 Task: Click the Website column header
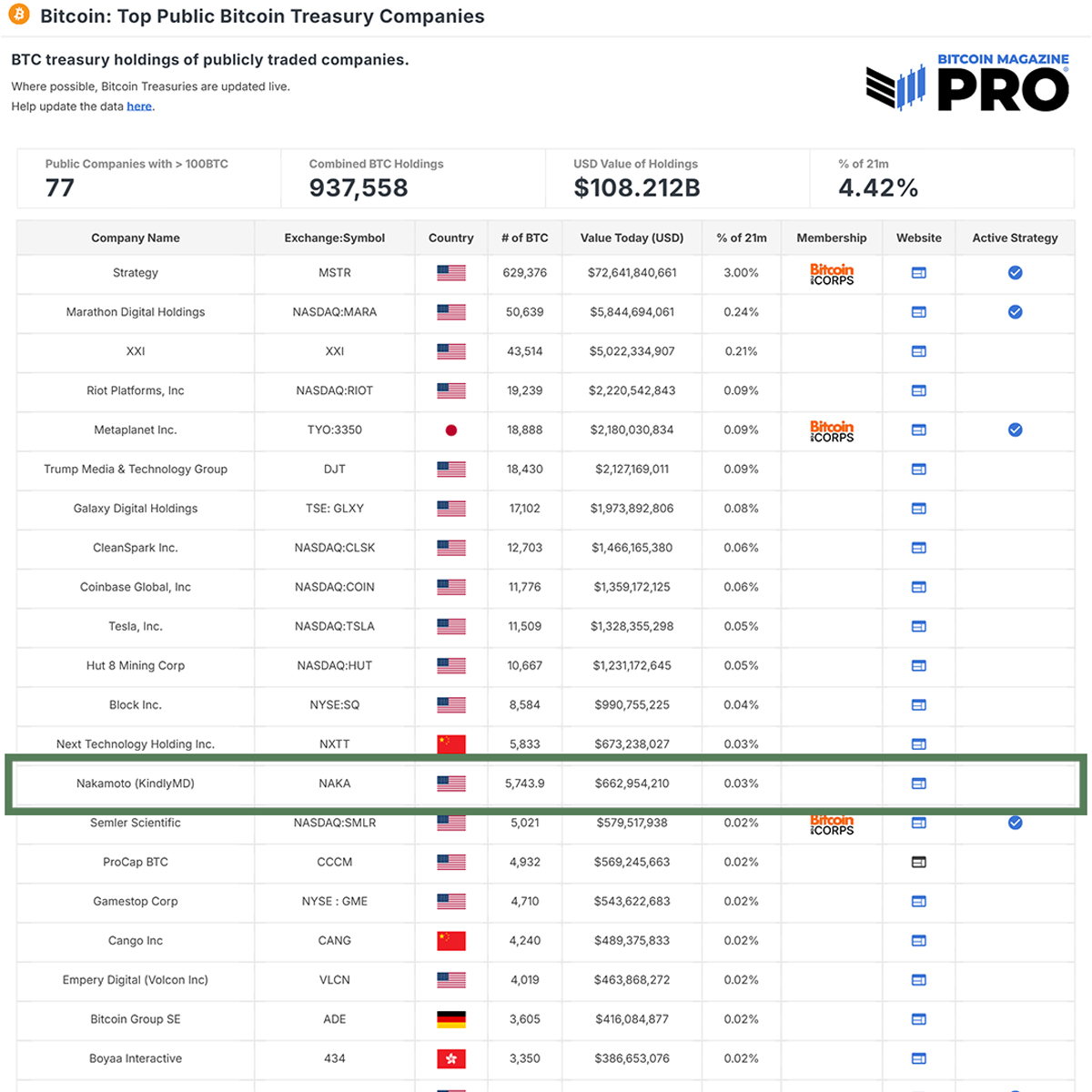pyautogui.click(x=919, y=238)
